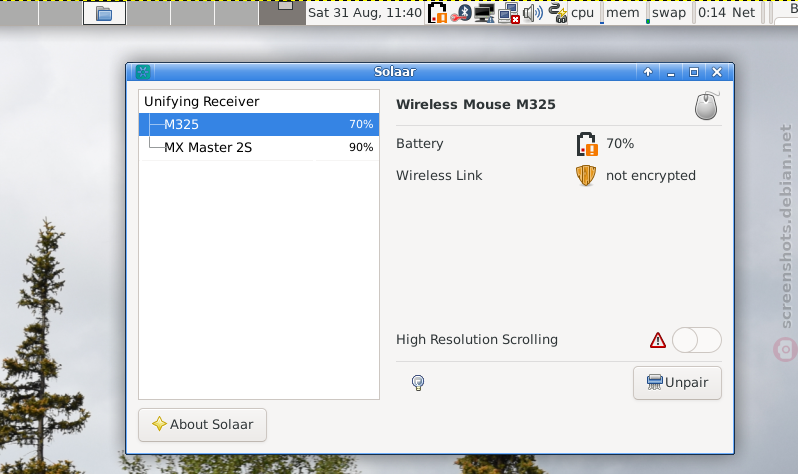Click the 70% battery value in the M325 row

361,124
